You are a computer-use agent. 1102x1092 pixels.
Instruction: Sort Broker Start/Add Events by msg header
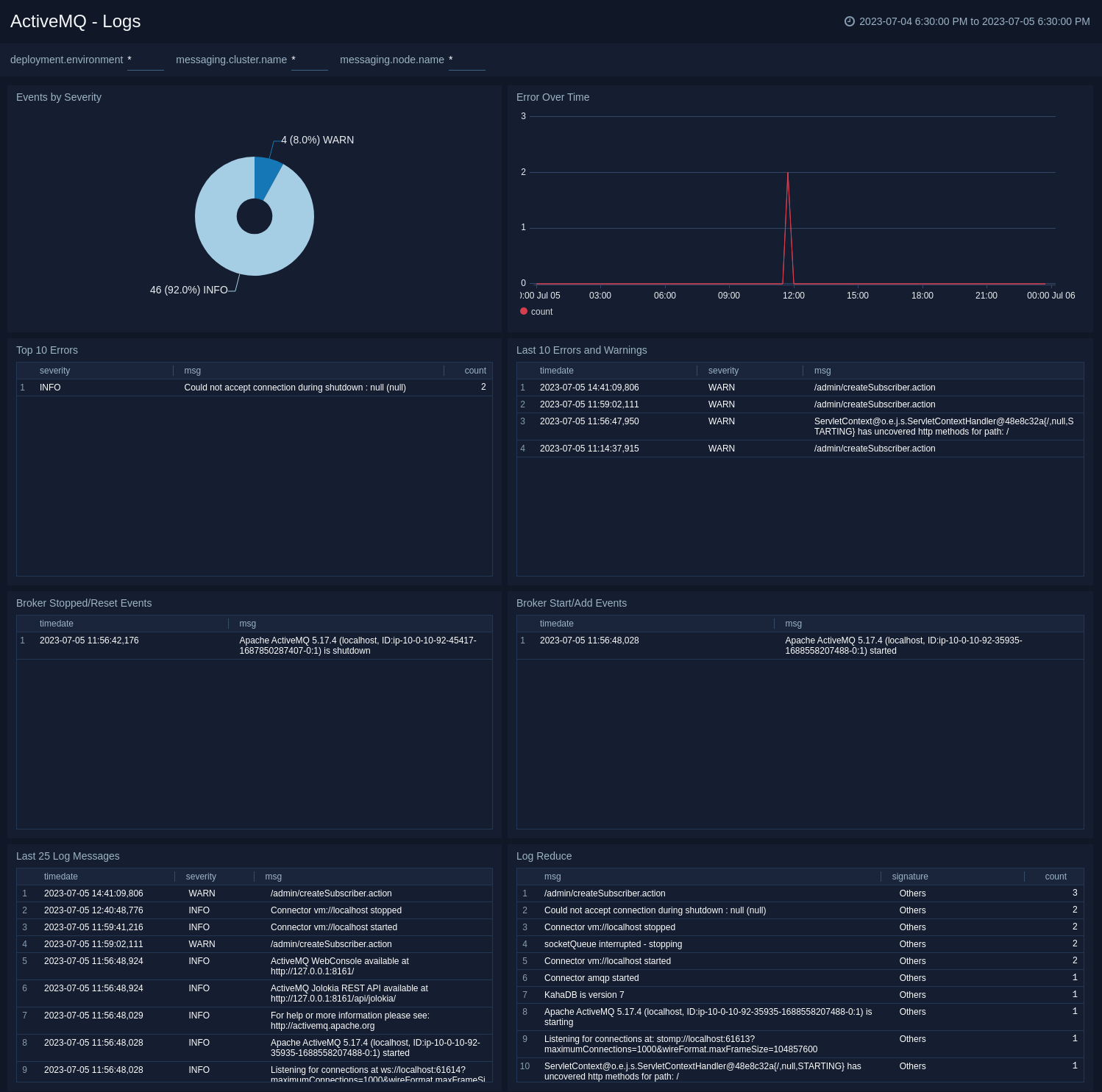[793, 624]
